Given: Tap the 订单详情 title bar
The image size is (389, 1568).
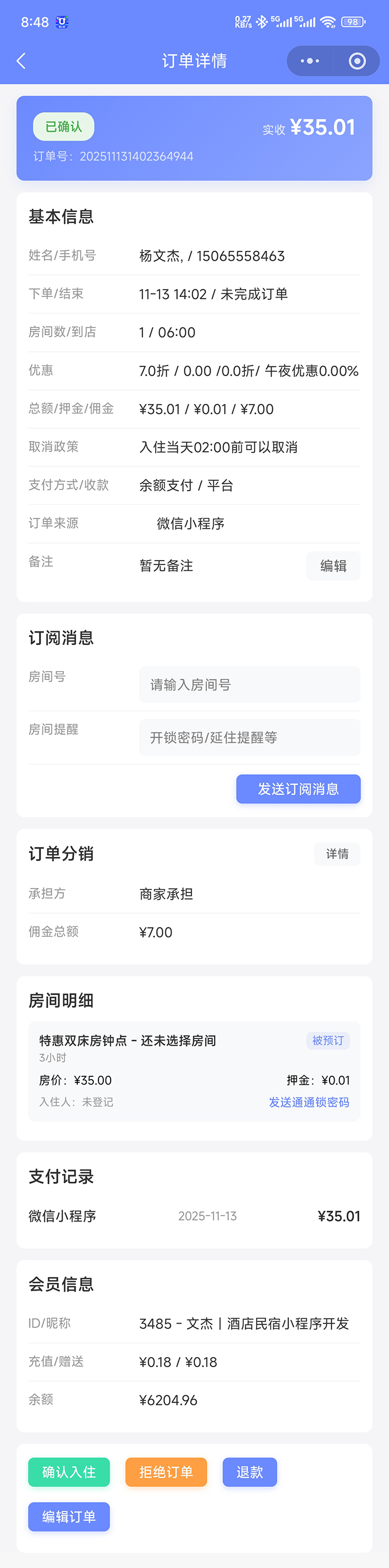Looking at the screenshot, I should [x=194, y=61].
